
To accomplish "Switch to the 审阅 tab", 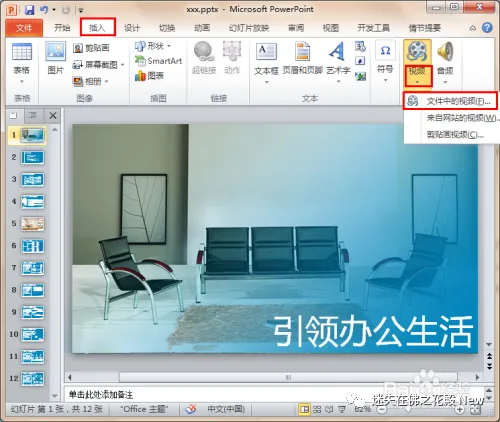I will tap(296, 28).
